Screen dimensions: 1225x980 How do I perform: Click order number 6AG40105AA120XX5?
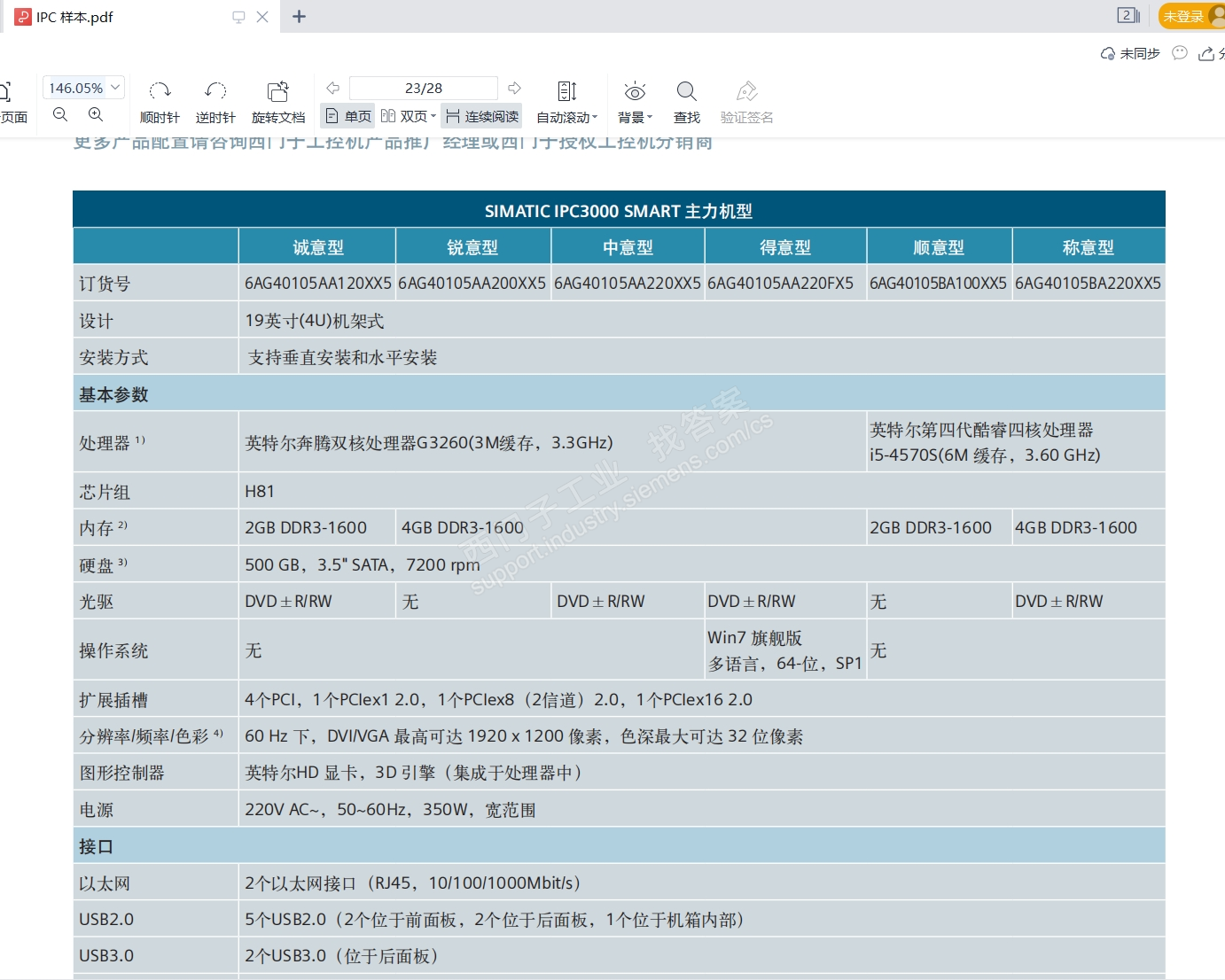pyautogui.click(x=318, y=284)
